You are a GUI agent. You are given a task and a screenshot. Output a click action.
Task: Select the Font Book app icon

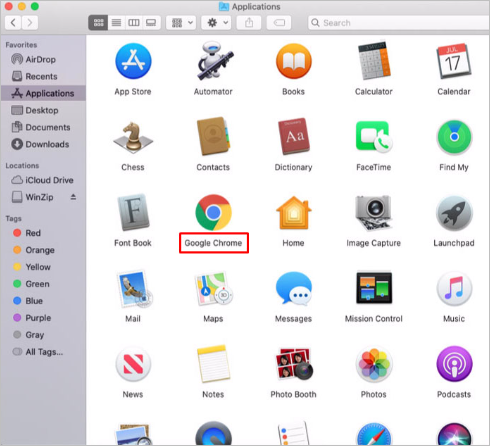pyautogui.click(x=133, y=212)
